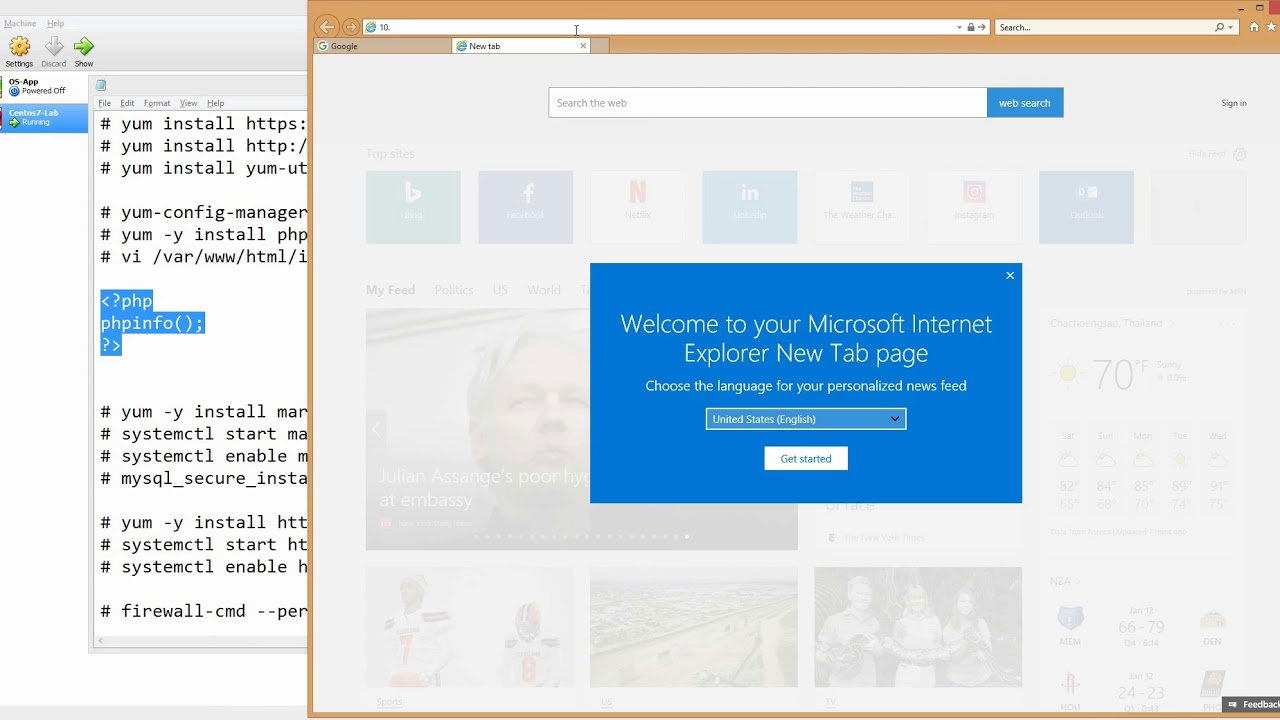The height and width of the screenshot is (720, 1280).
Task: Open the Facebook top site tile
Action: coord(525,207)
